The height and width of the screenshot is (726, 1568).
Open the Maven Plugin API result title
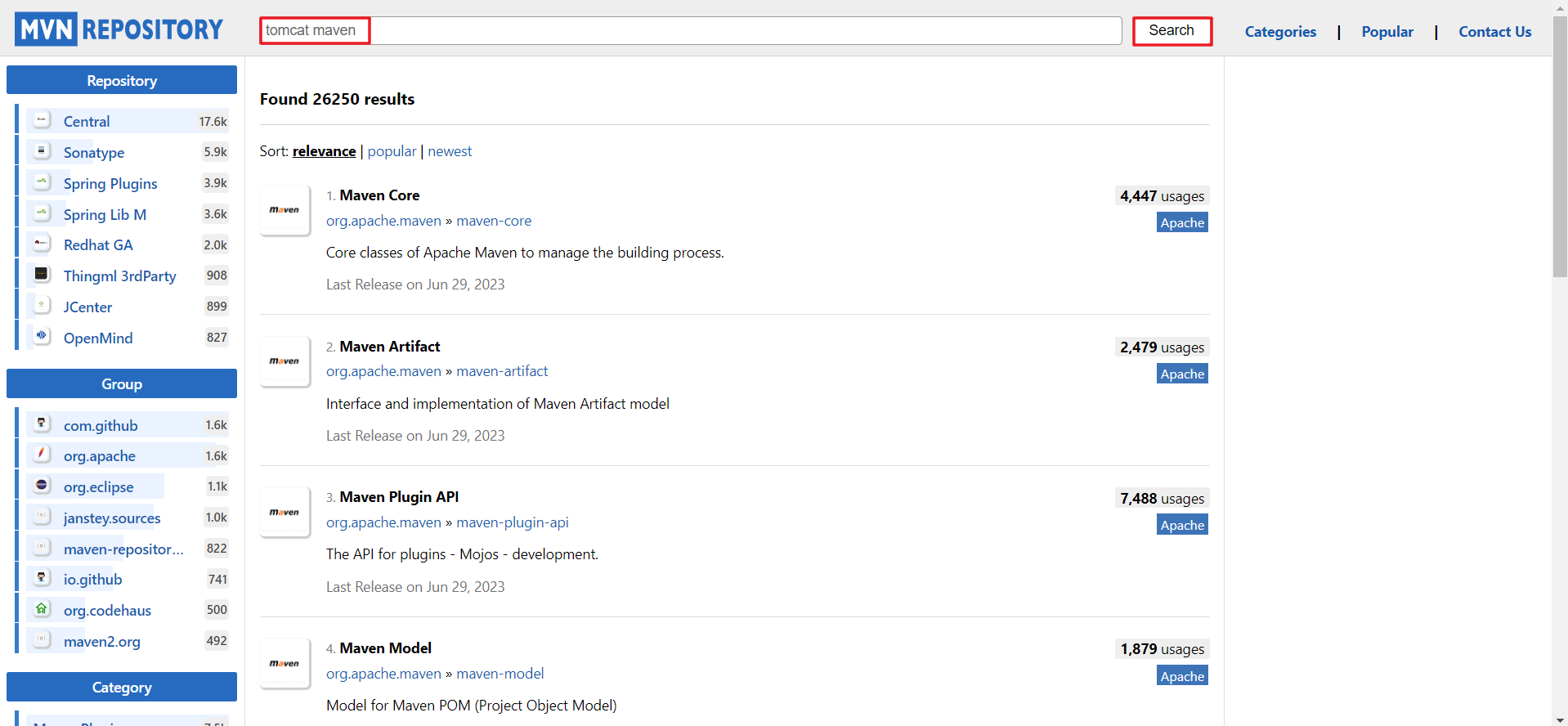pos(399,497)
